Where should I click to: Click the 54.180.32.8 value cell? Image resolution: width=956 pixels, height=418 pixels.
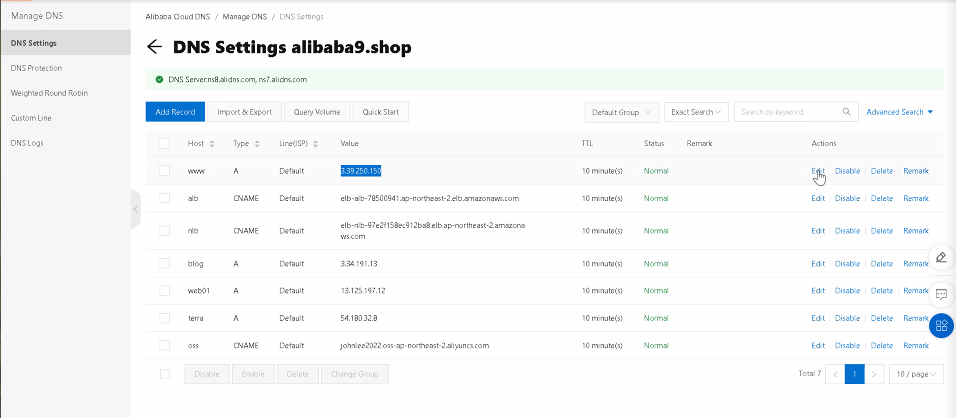(359, 318)
